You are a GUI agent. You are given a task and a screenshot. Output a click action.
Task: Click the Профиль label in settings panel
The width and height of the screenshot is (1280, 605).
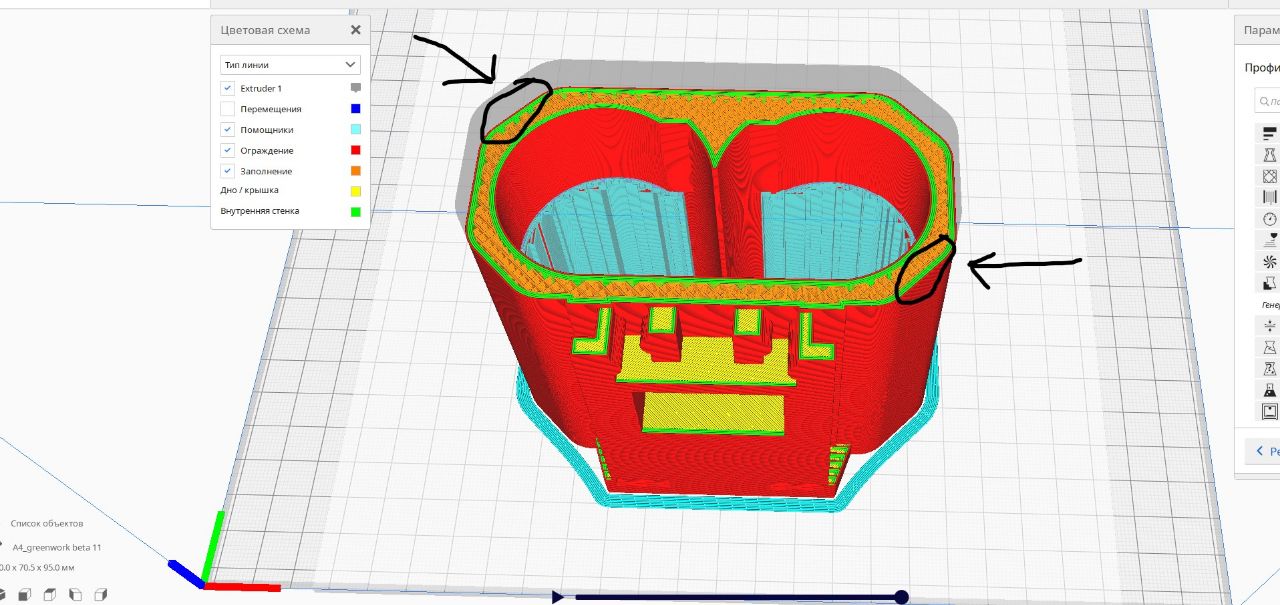1262,68
